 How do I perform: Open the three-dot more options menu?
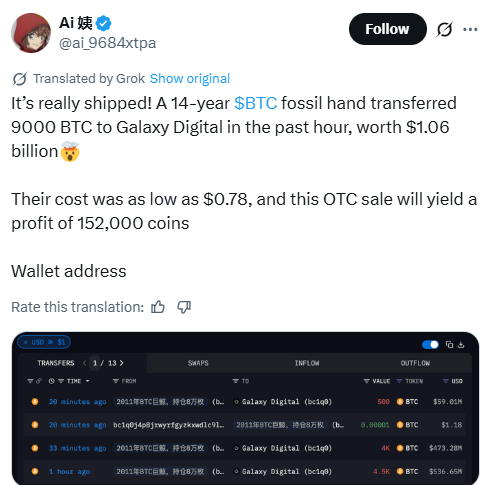pos(470,29)
